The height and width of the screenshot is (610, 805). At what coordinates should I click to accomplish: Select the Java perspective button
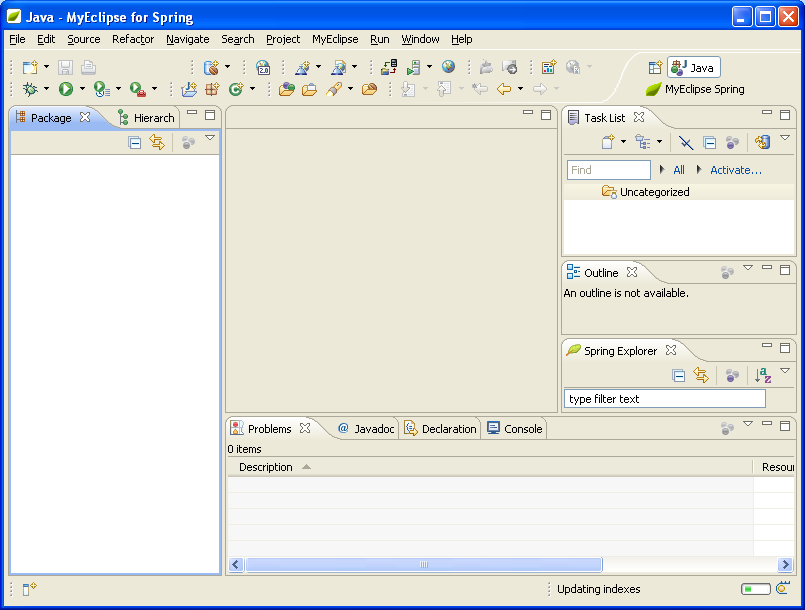click(694, 68)
